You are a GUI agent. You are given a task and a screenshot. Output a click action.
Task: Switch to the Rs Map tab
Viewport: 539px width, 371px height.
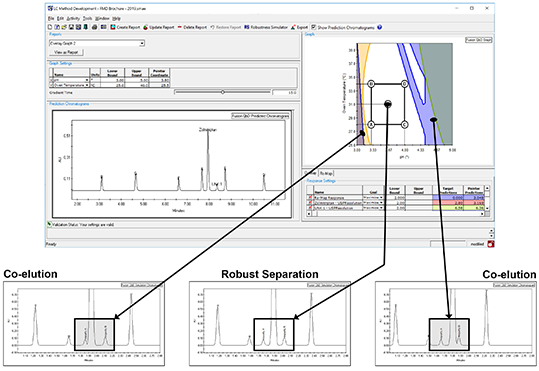point(326,173)
